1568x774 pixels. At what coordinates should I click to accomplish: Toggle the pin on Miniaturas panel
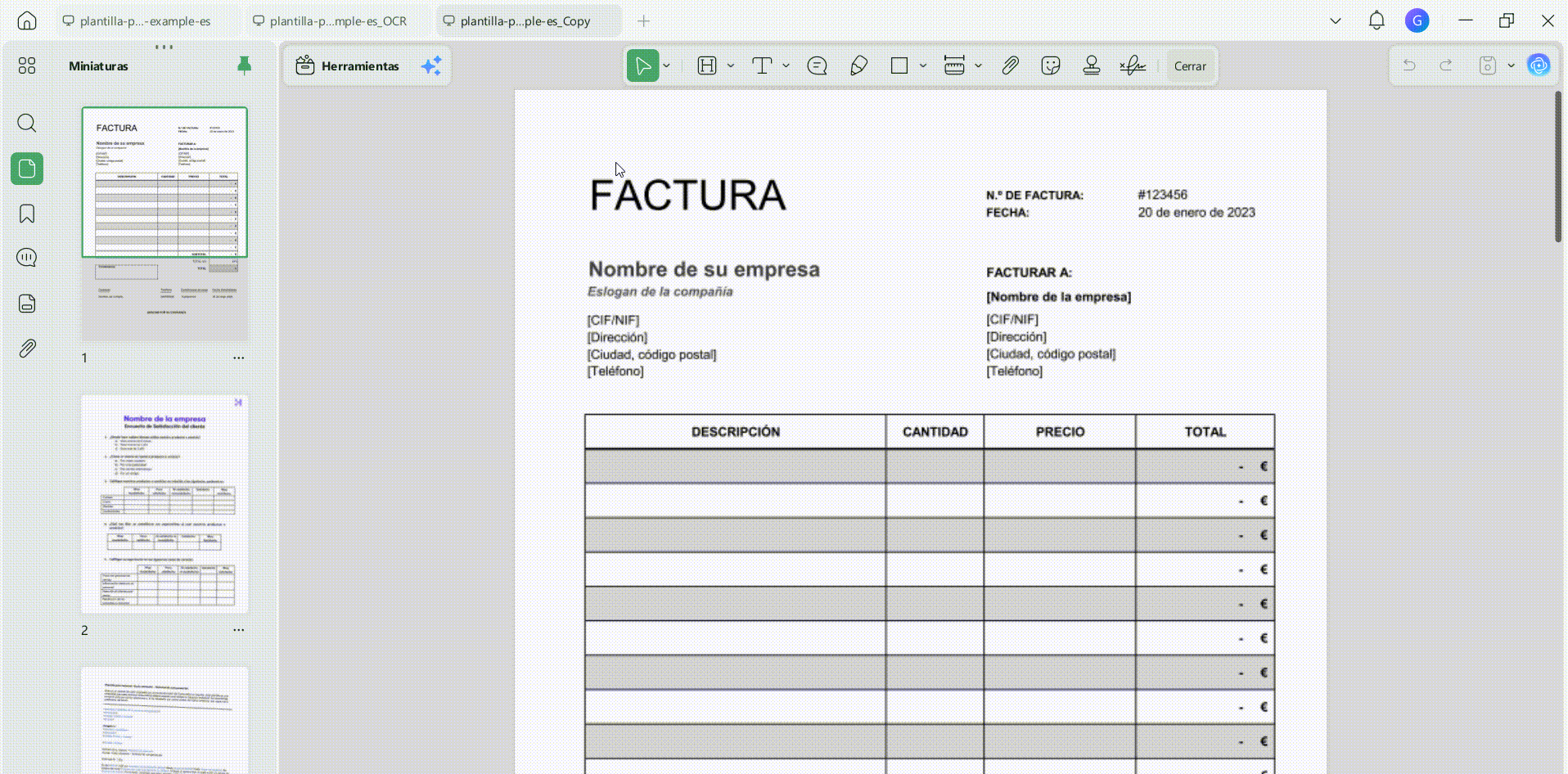pos(244,65)
